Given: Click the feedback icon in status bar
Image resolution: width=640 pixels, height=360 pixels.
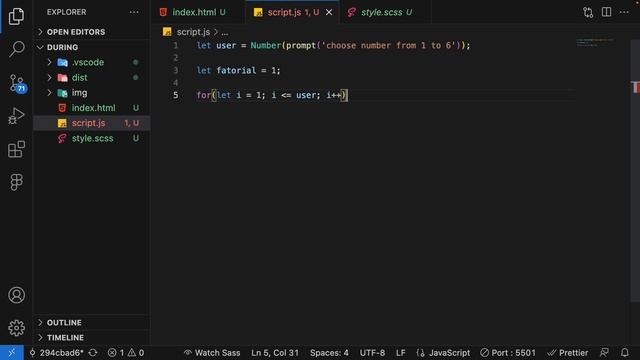Looking at the screenshot, I should [604, 353].
